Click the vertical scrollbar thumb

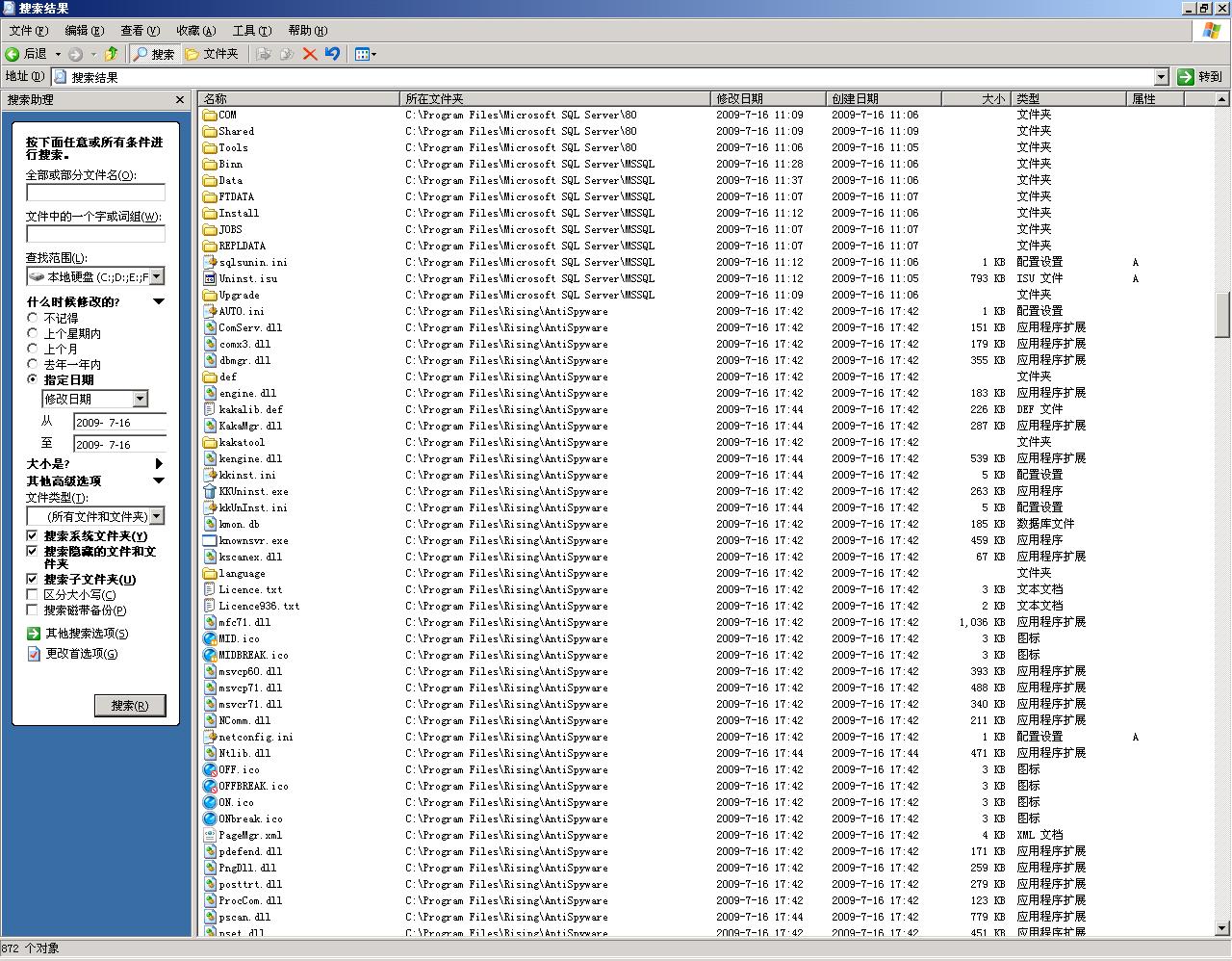[1222, 315]
